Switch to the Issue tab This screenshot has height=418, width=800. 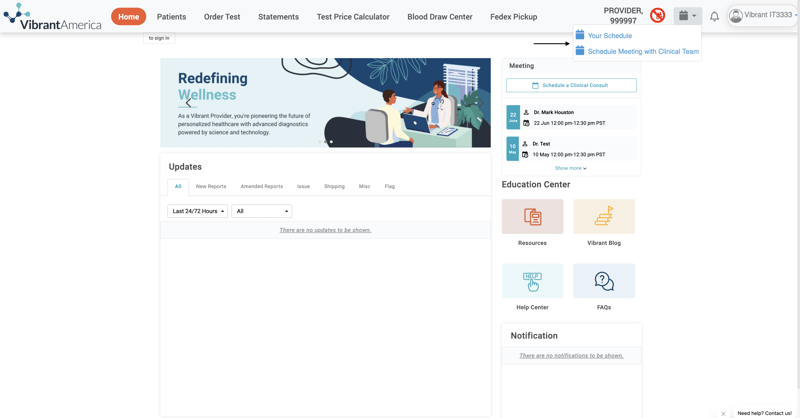coord(304,187)
